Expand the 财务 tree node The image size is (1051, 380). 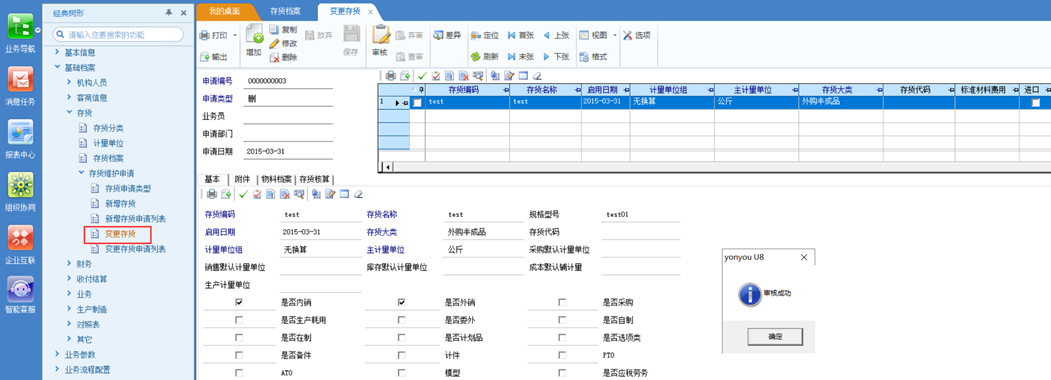click(x=69, y=264)
